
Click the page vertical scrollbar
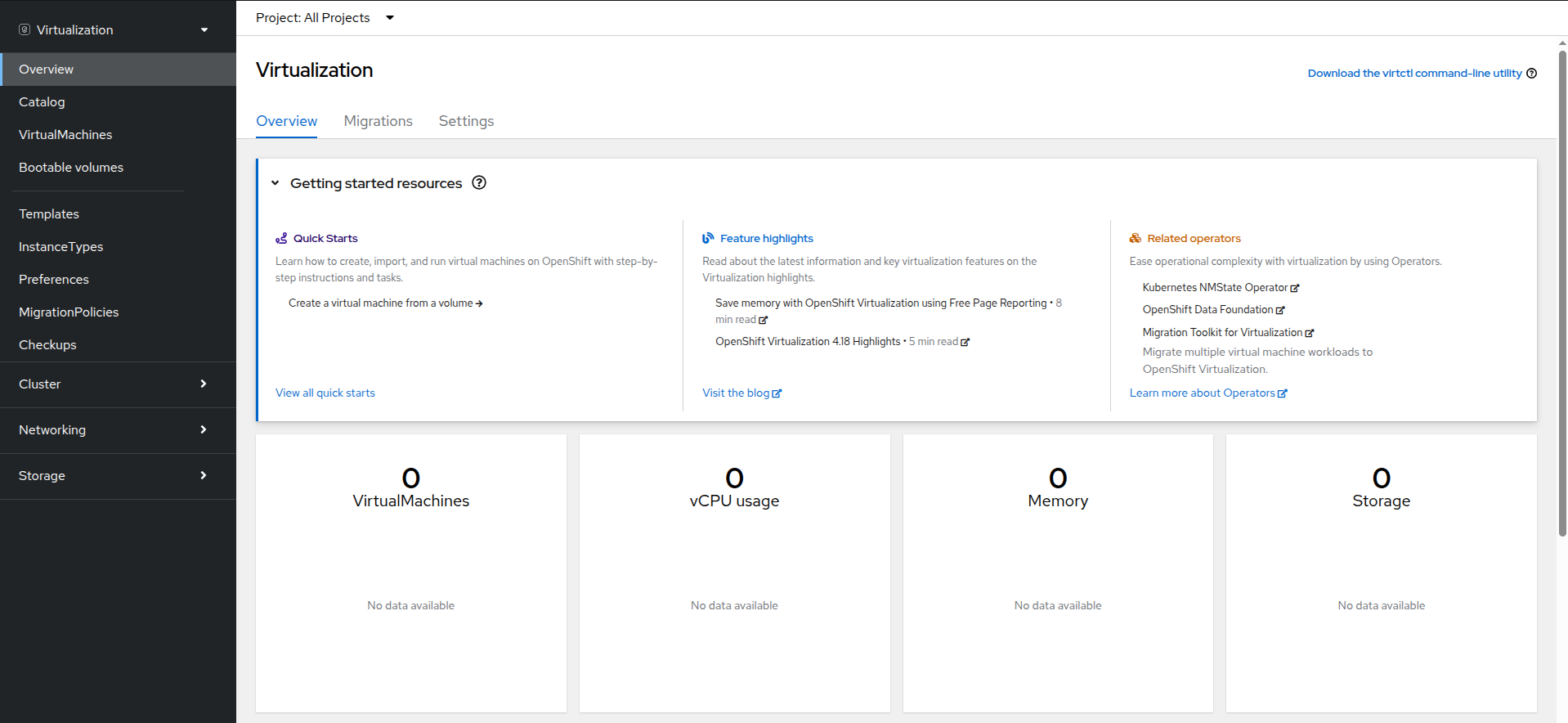pyautogui.click(x=1562, y=294)
